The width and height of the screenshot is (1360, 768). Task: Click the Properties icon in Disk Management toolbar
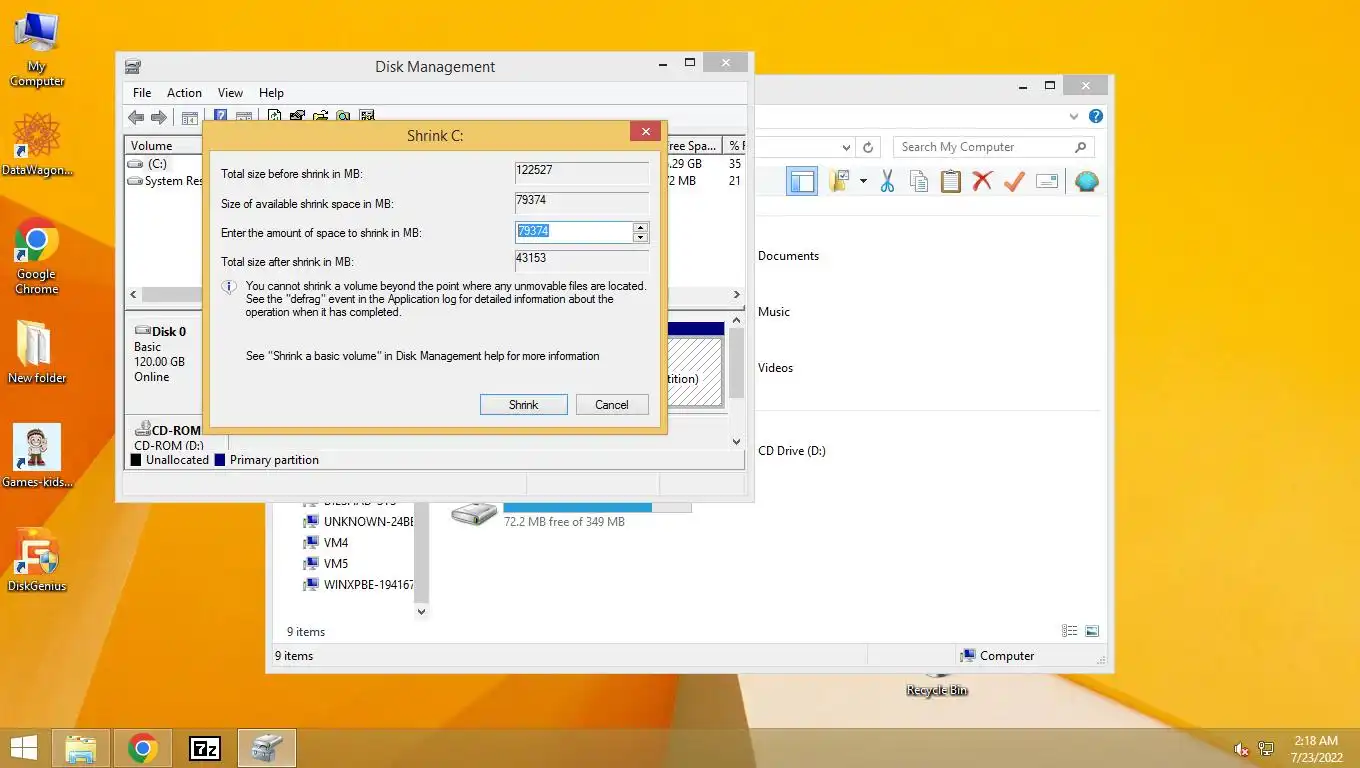point(297,117)
